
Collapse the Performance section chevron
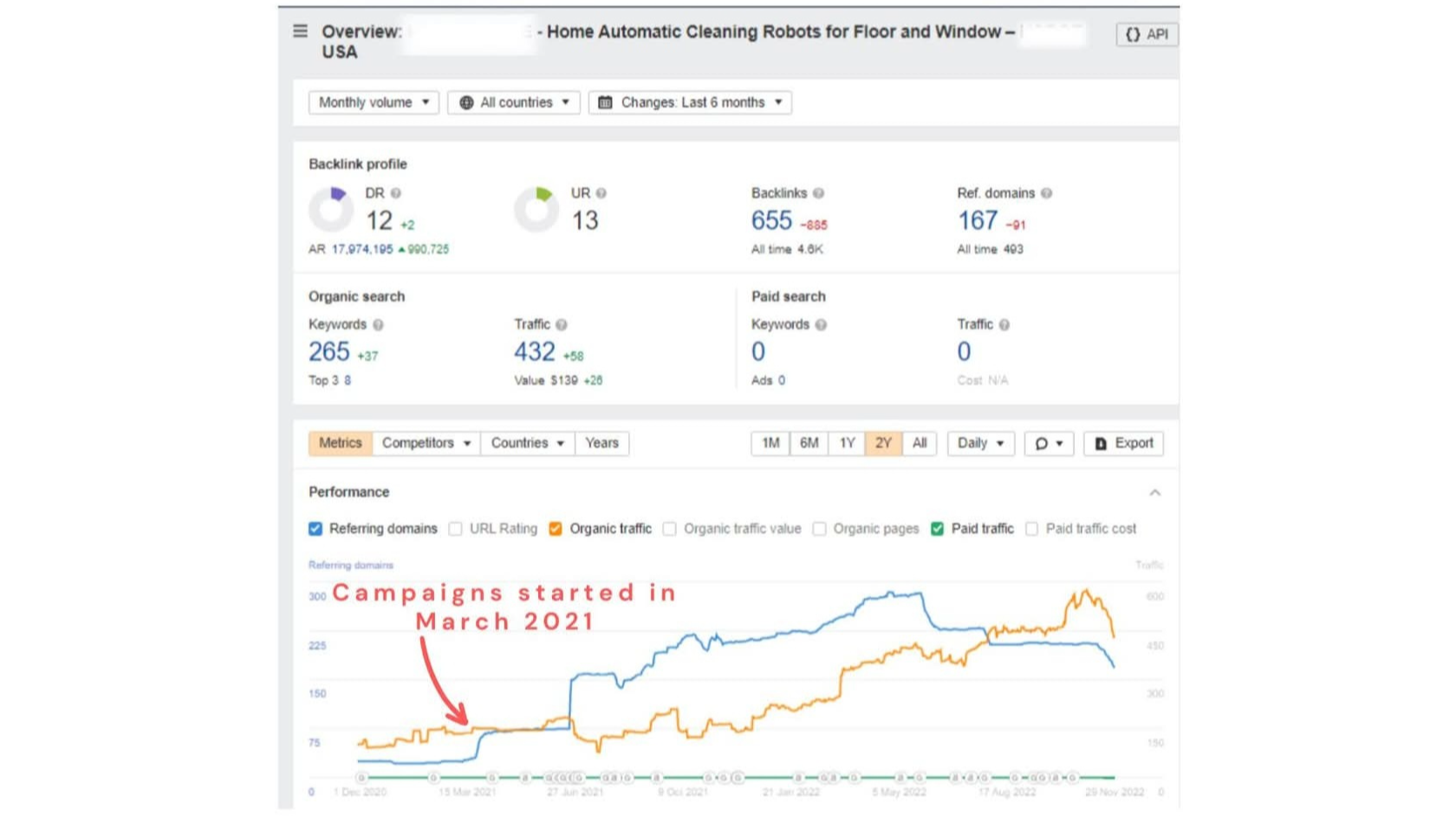(1154, 492)
